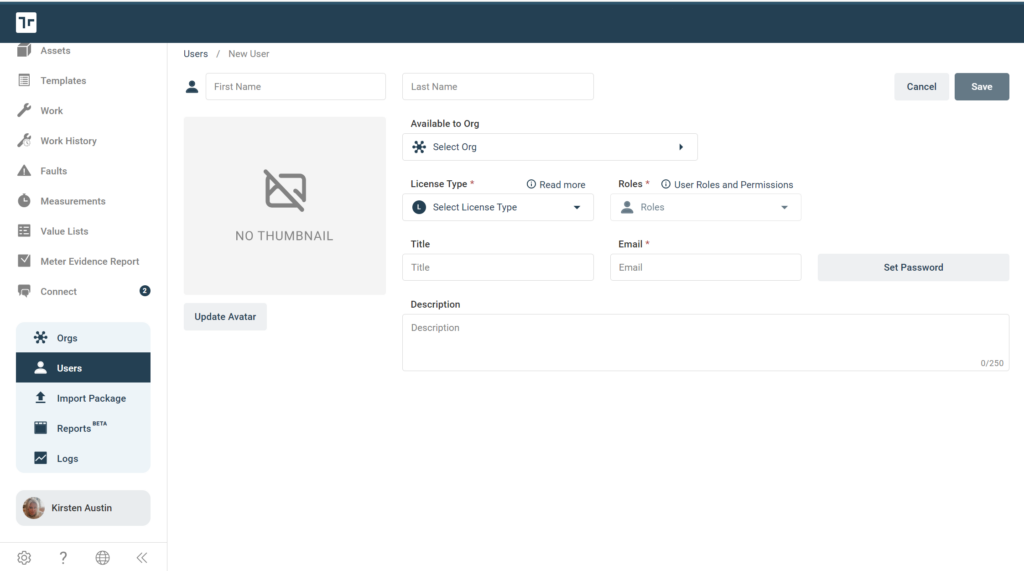Viewport: 1024px width, 571px height.
Task: Click the Meter Evidence Report checkmark icon
Action: tap(24, 261)
